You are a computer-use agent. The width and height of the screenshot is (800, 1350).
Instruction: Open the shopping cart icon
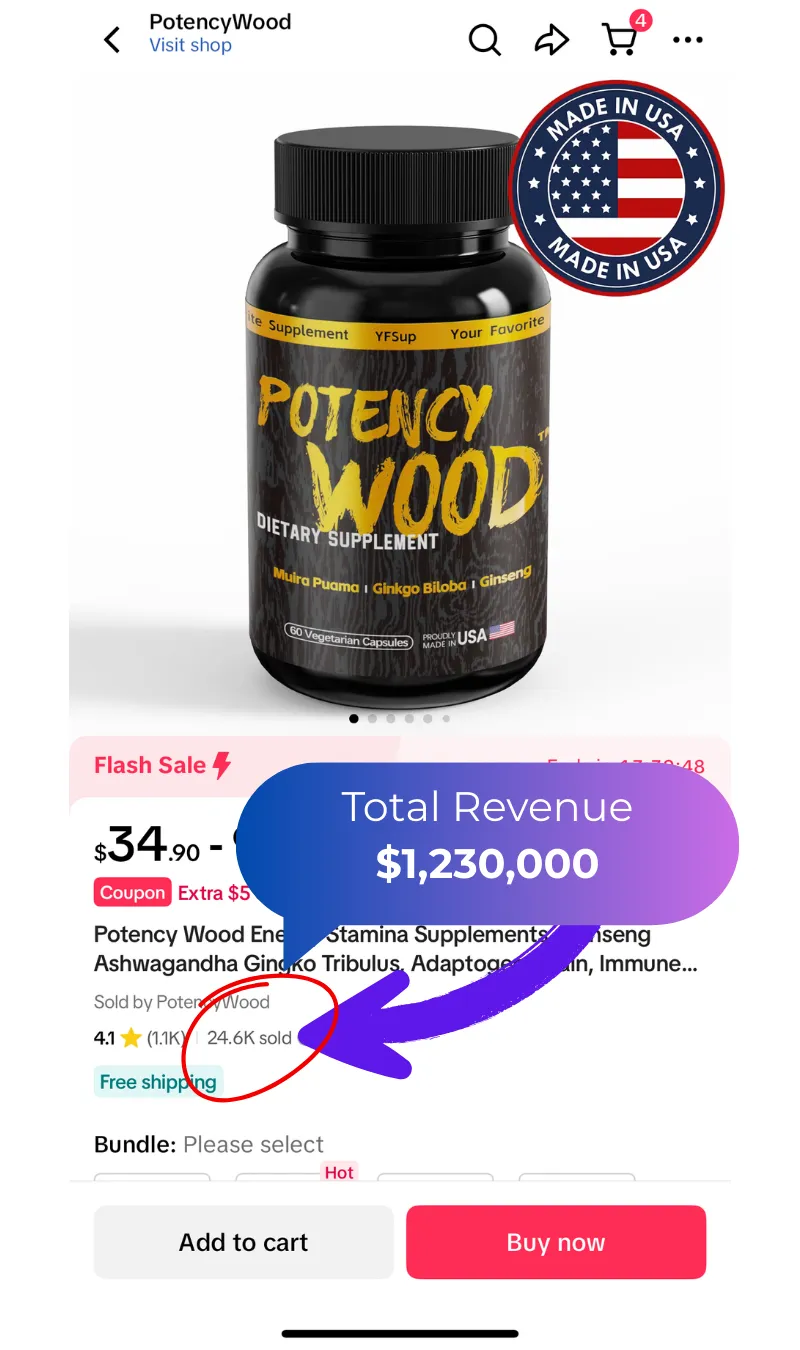tap(620, 40)
